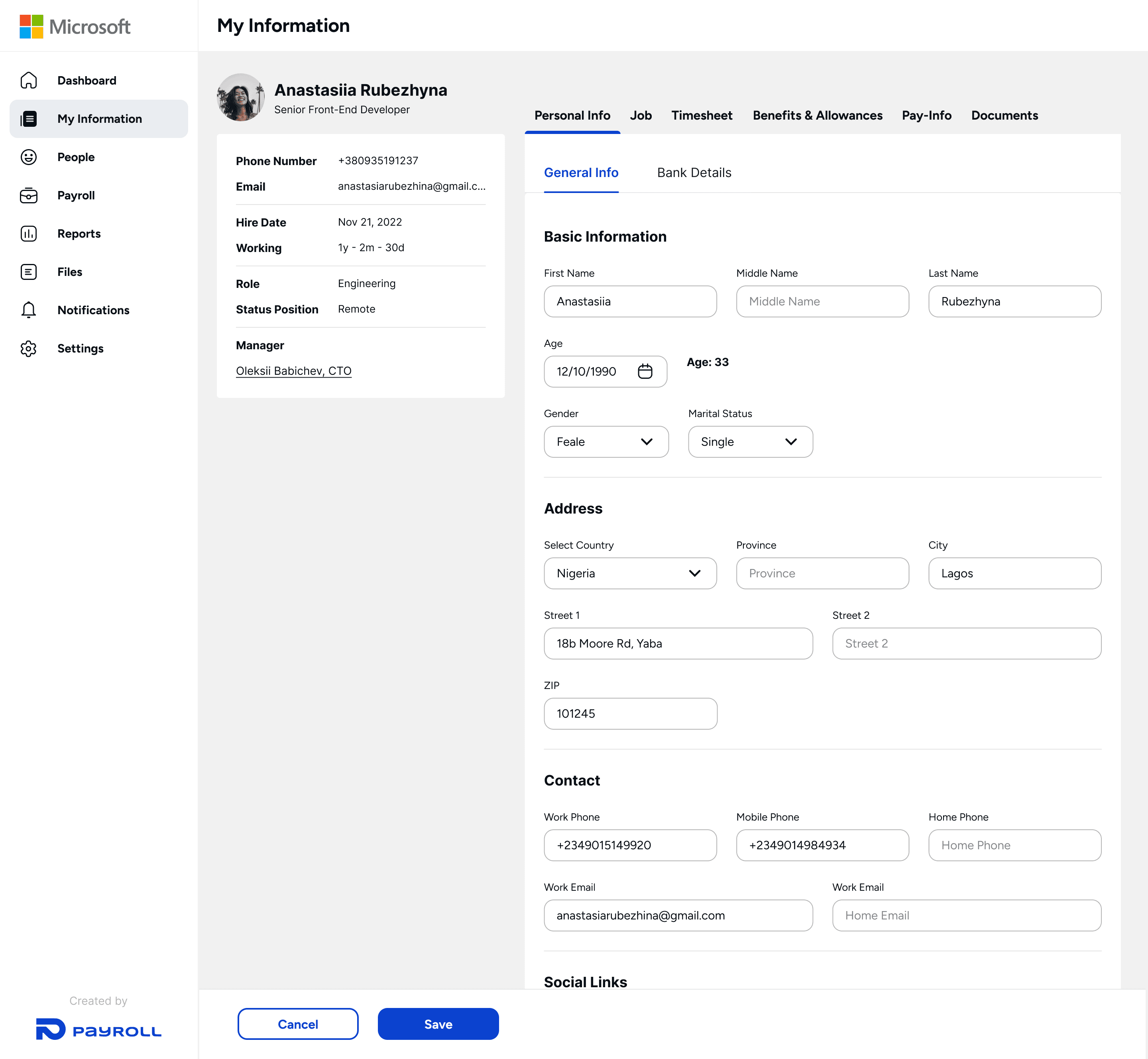The image size is (1148, 1059).
Task: Click the Cancel button
Action: point(298,1024)
